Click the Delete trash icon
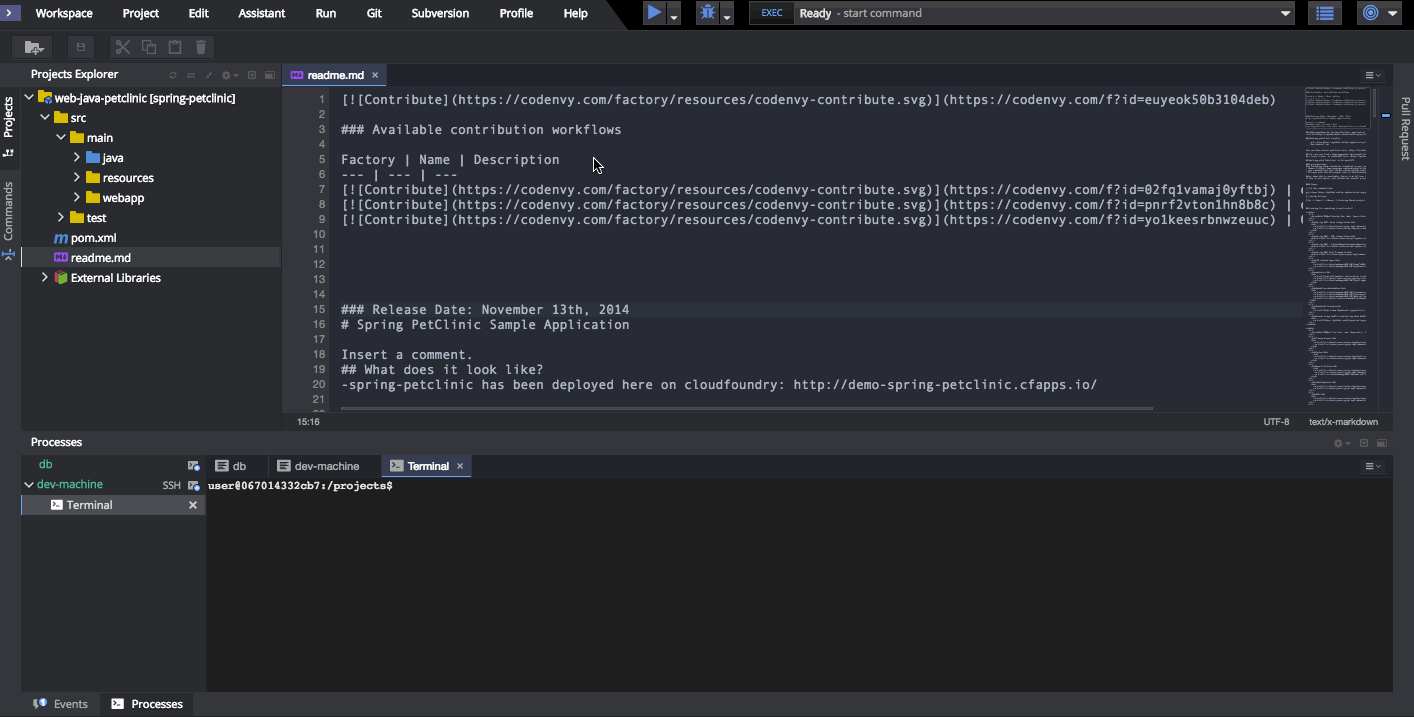 pos(201,47)
